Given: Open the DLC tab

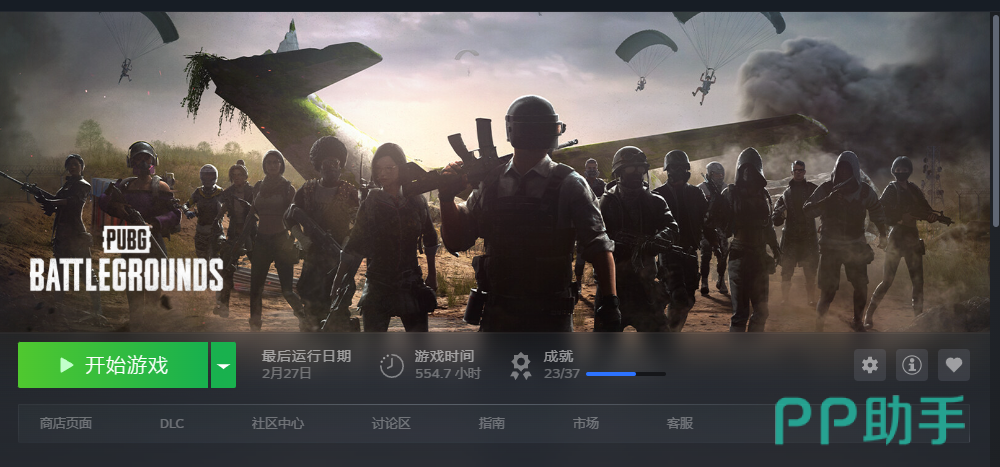Looking at the screenshot, I should pyautogui.click(x=172, y=424).
